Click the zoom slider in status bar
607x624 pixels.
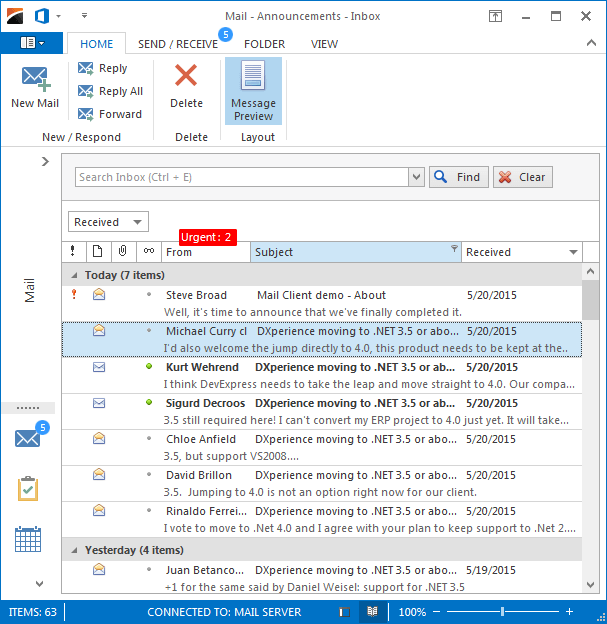coord(504,611)
